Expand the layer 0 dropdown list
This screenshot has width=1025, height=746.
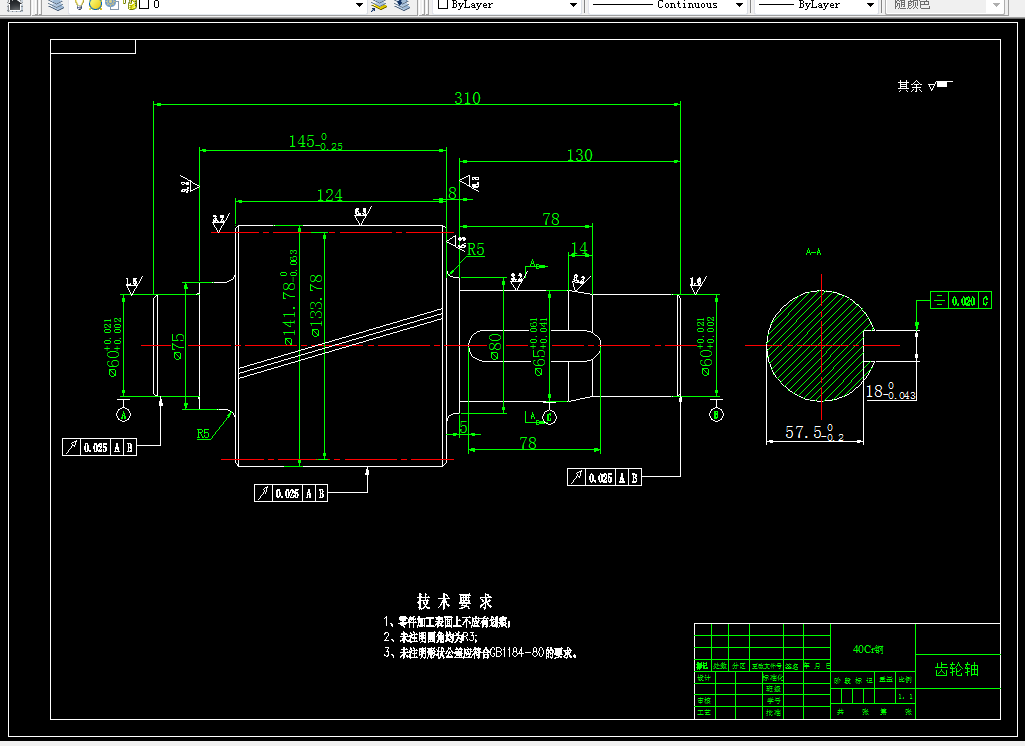point(359,5)
